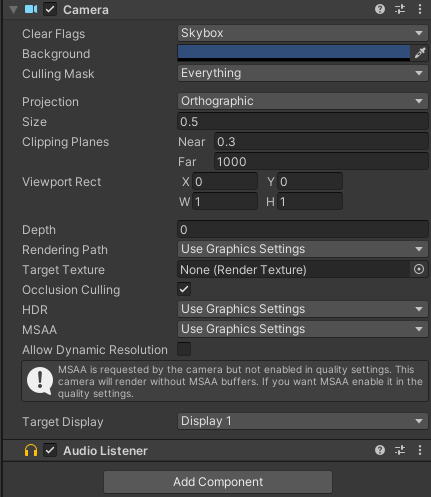
Task: Open Audio Listener three-dot options menu
Action: [x=420, y=450]
